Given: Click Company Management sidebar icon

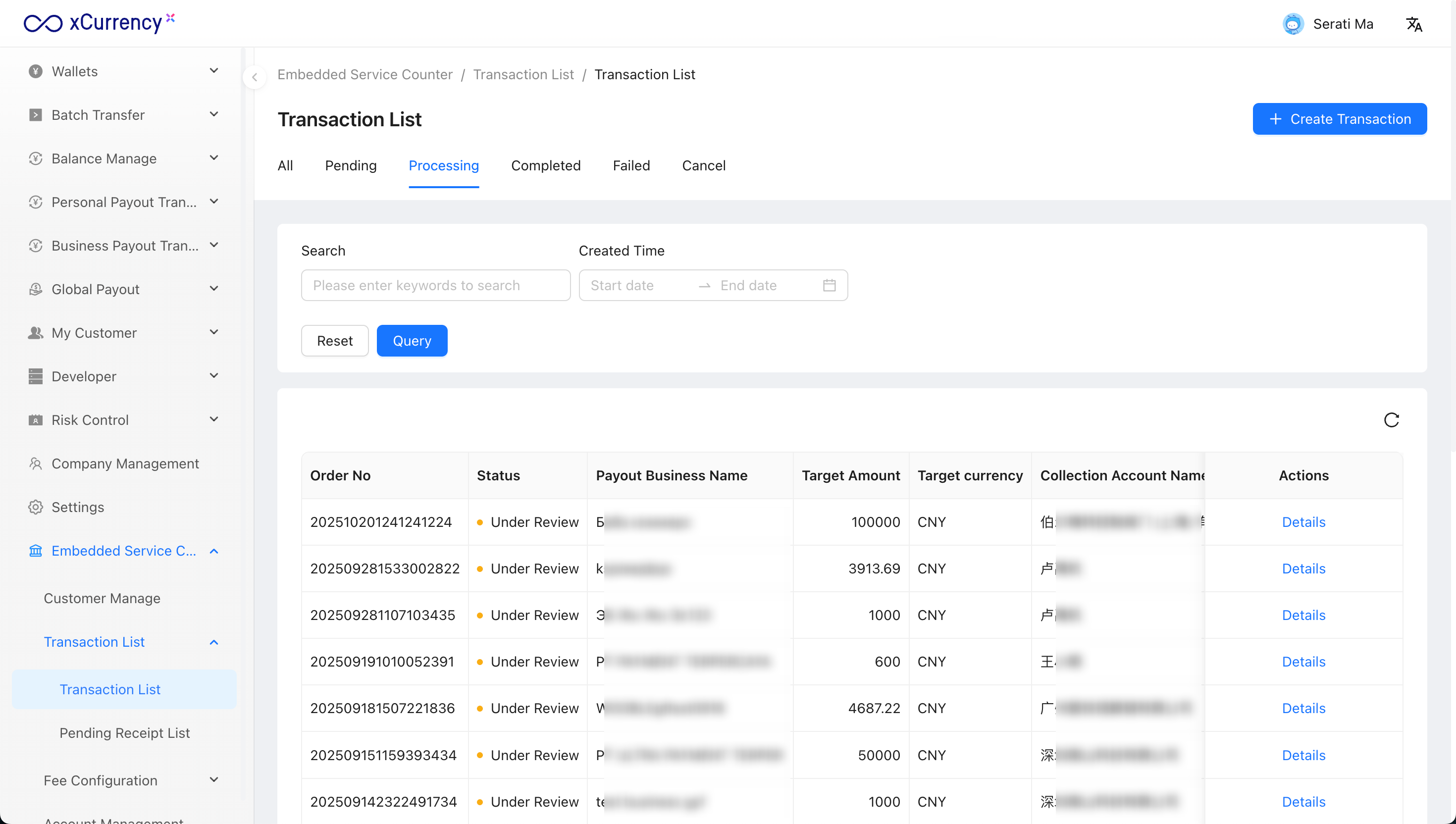Looking at the screenshot, I should [x=36, y=463].
